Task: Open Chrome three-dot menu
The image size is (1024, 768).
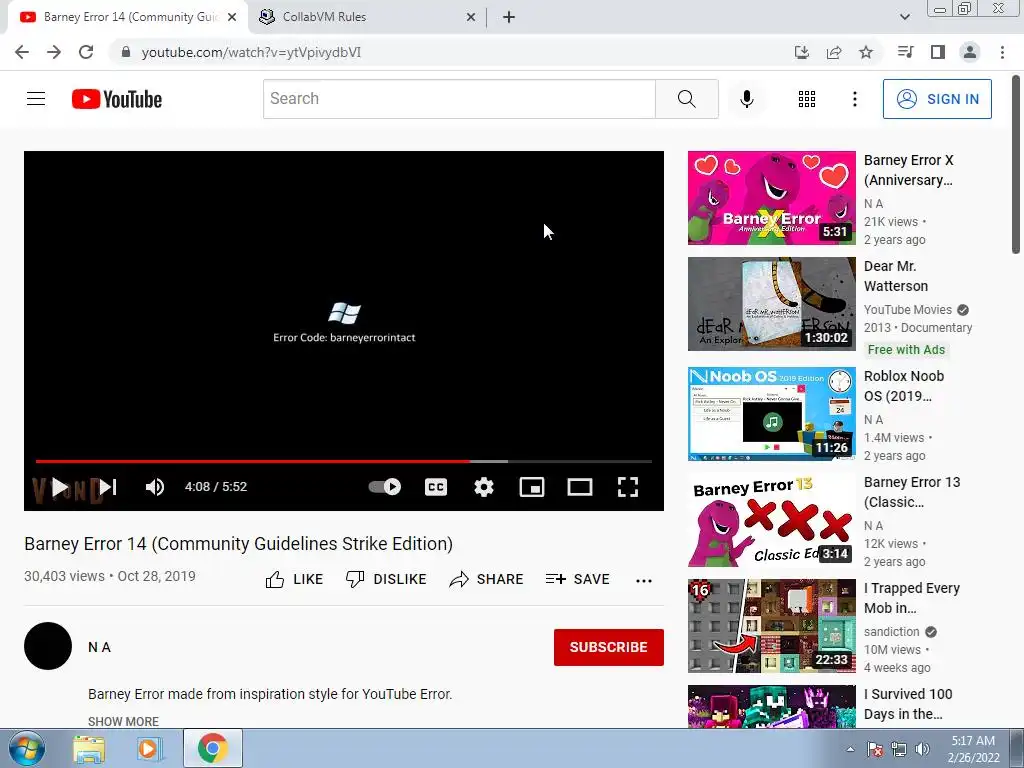Action: (1002, 52)
